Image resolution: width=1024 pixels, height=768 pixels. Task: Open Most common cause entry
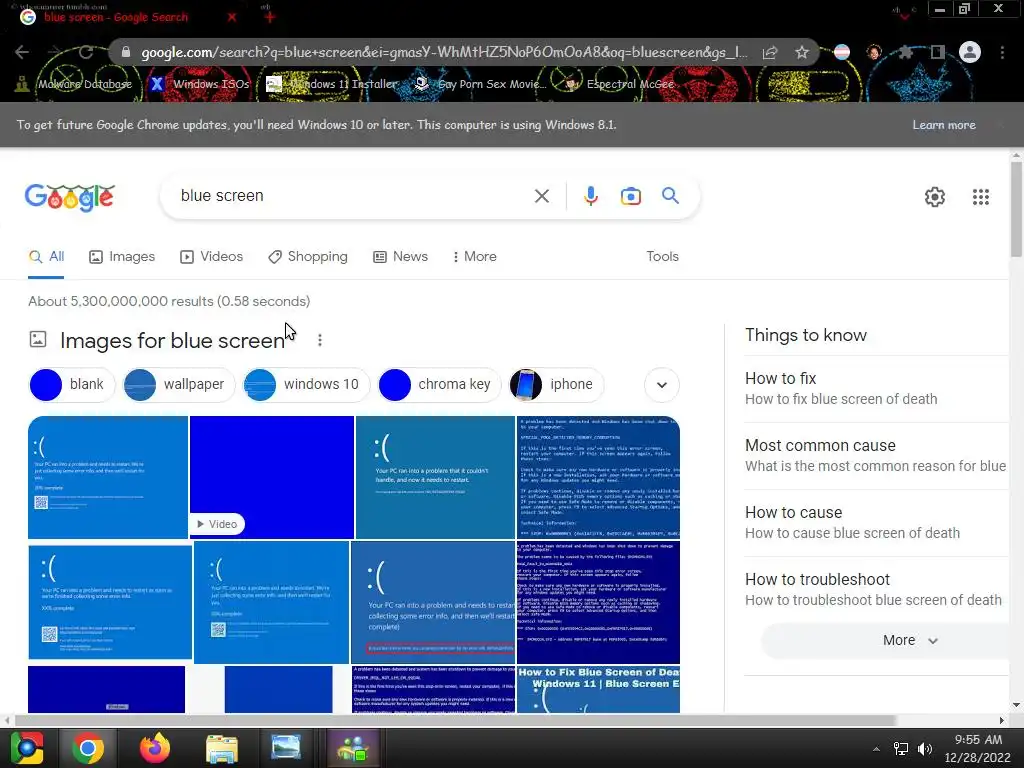tap(876, 456)
